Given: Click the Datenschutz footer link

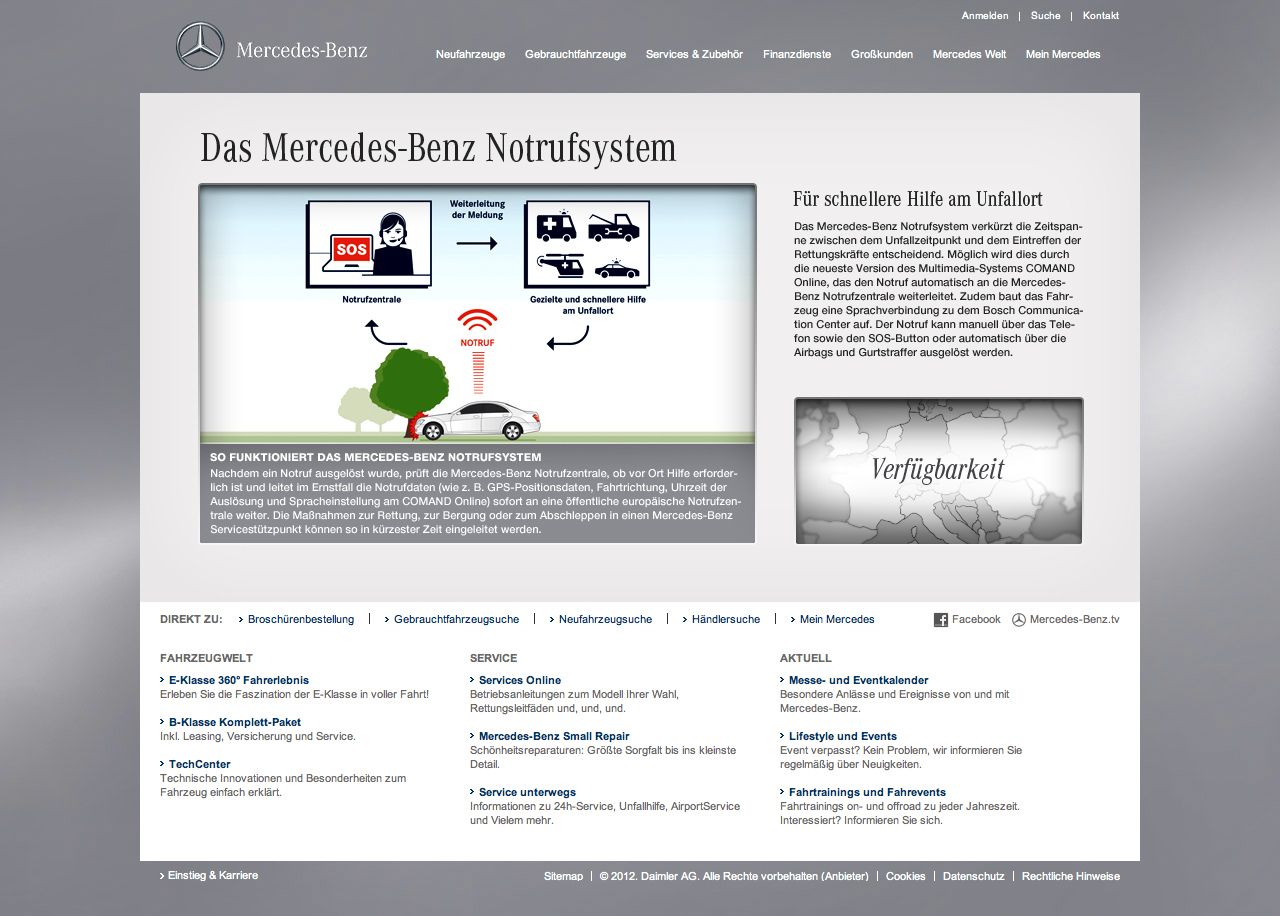Looking at the screenshot, I should point(973,876).
